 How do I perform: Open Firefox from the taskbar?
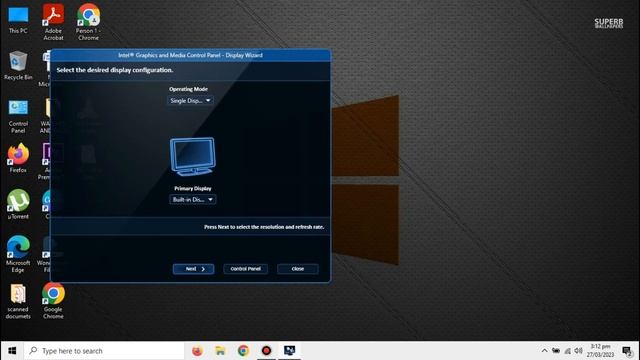pos(198,351)
